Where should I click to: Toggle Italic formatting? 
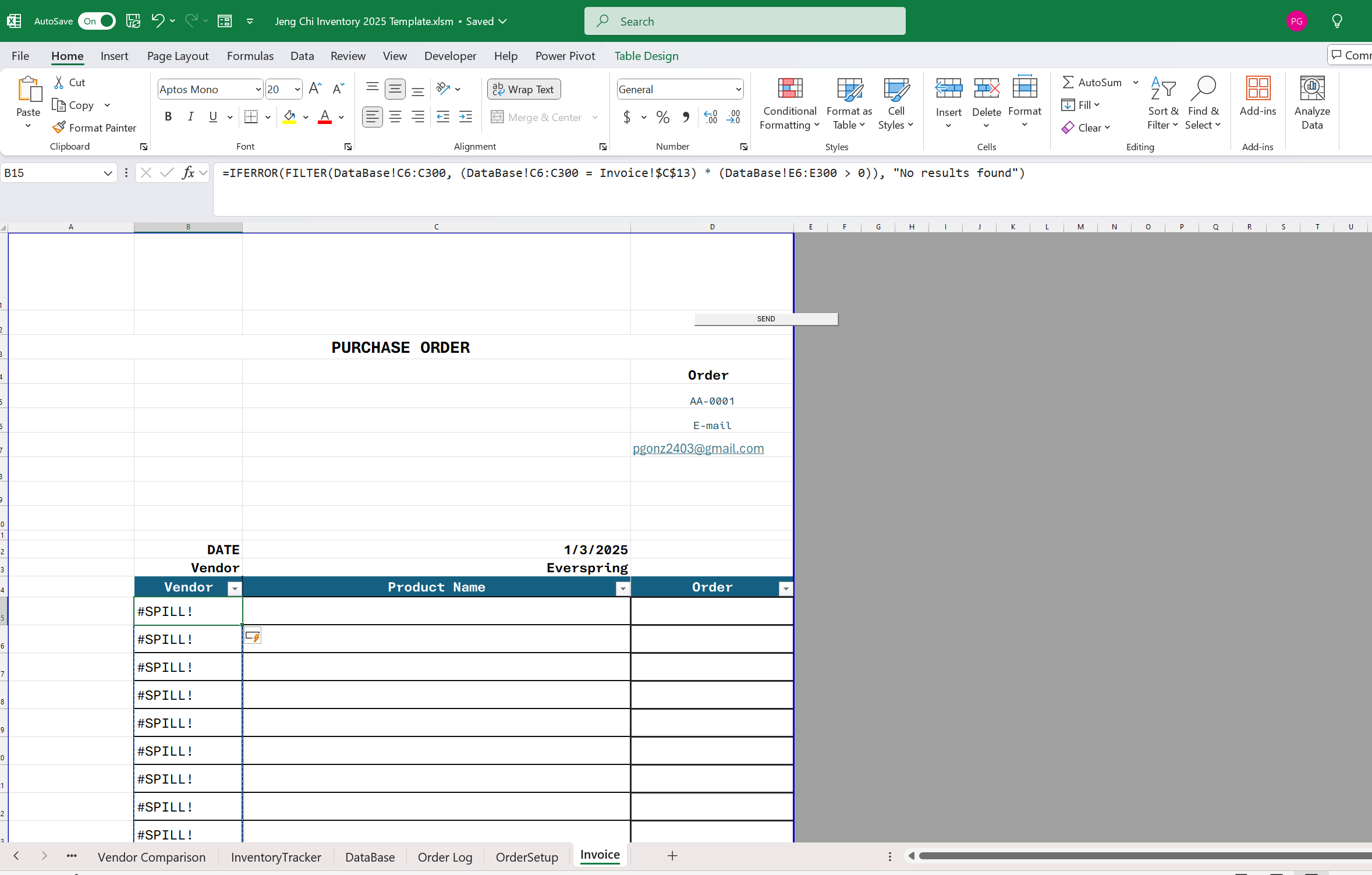pos(190,117)
